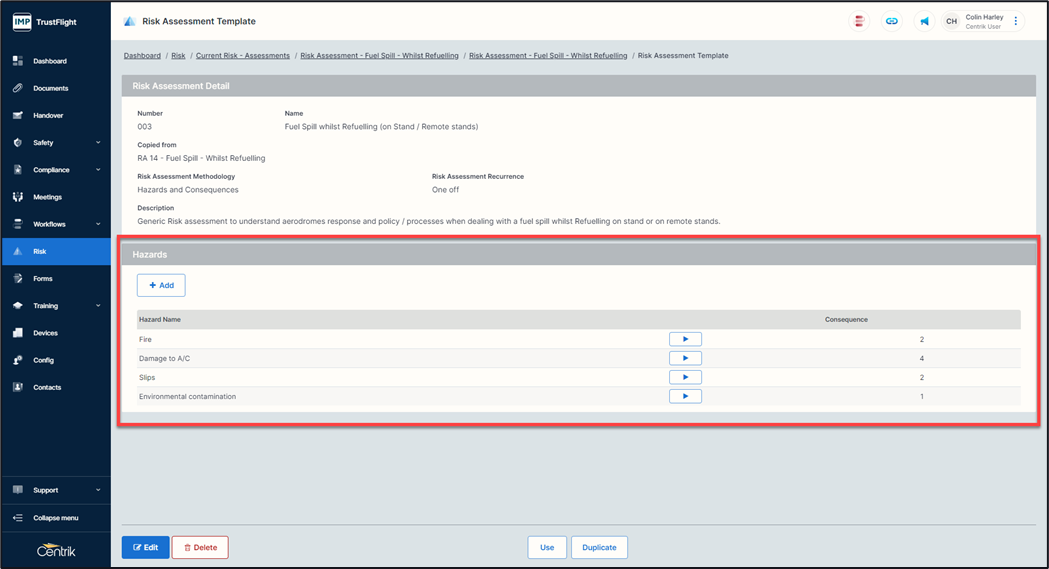
Task: Open Documents from the sidebar
Action: tap(50, 88)
